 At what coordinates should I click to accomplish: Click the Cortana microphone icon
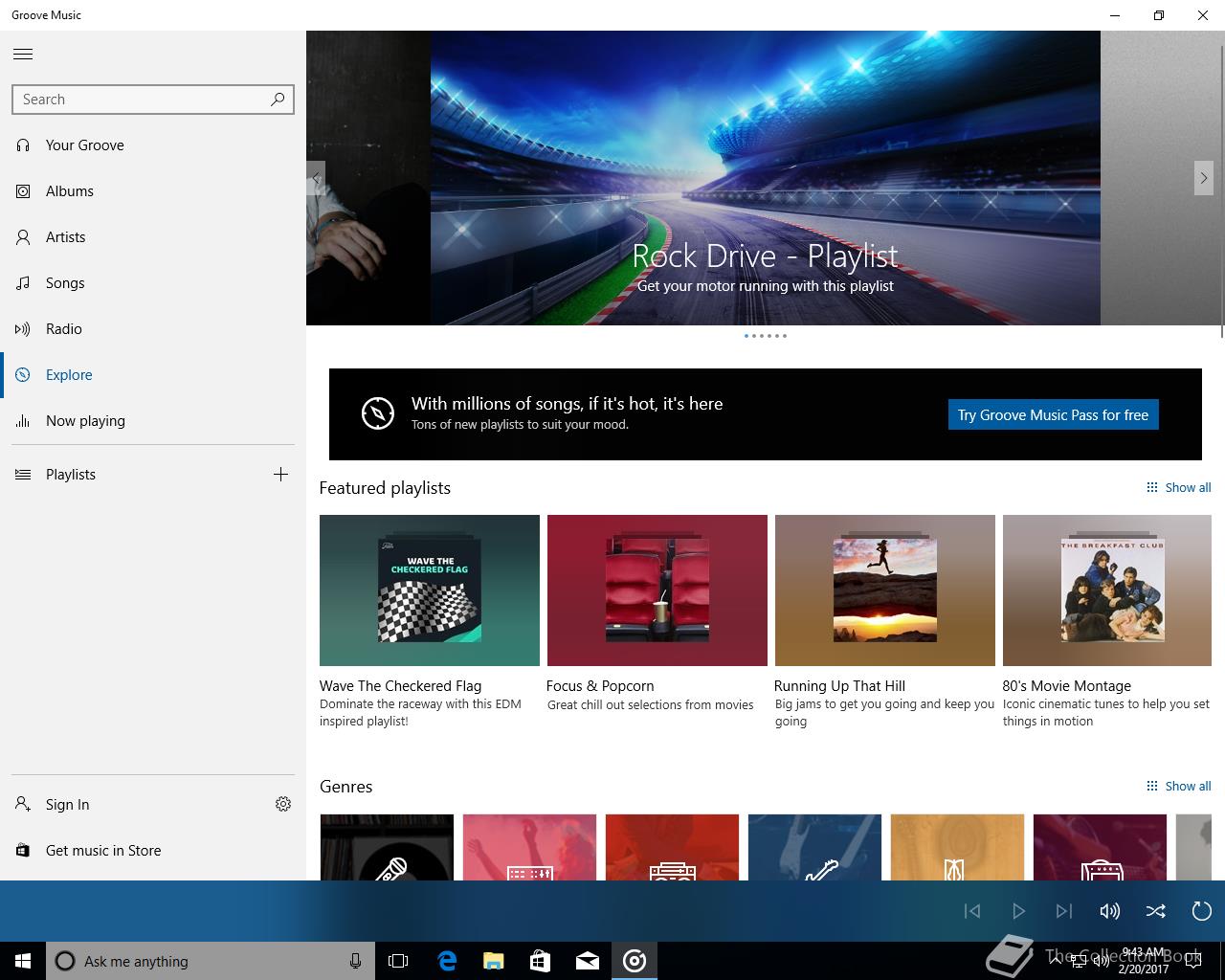tap(355, 961)
